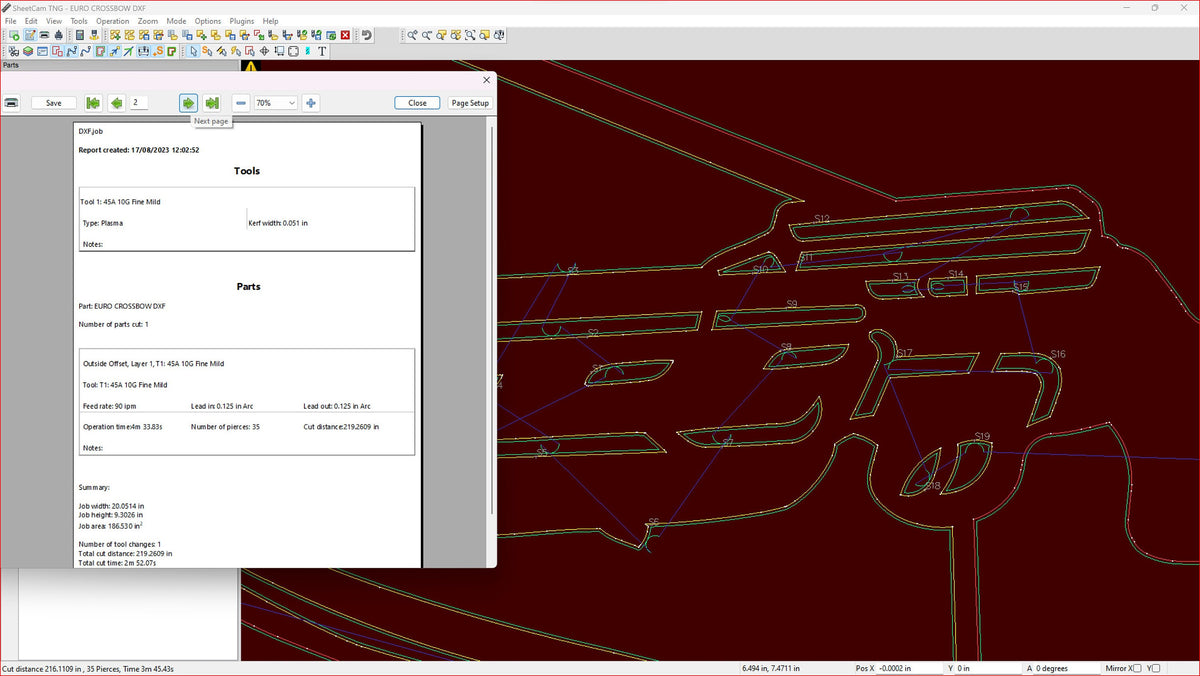Go to next page of report
1200x676 pixels.
point(188,103)
